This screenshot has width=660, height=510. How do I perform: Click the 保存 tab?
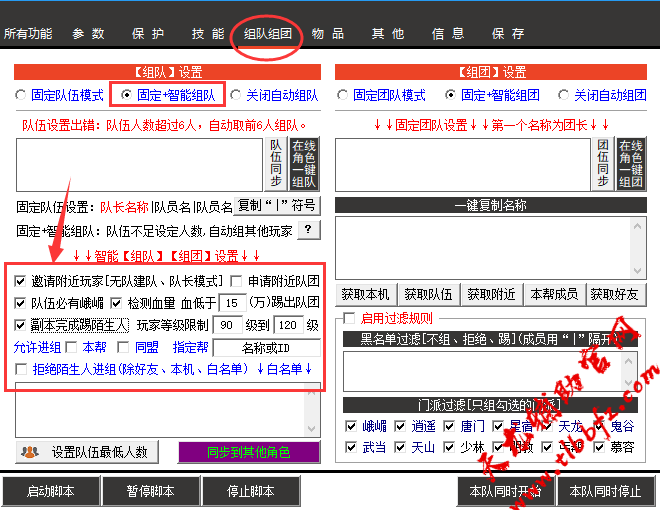click(508, 33)
